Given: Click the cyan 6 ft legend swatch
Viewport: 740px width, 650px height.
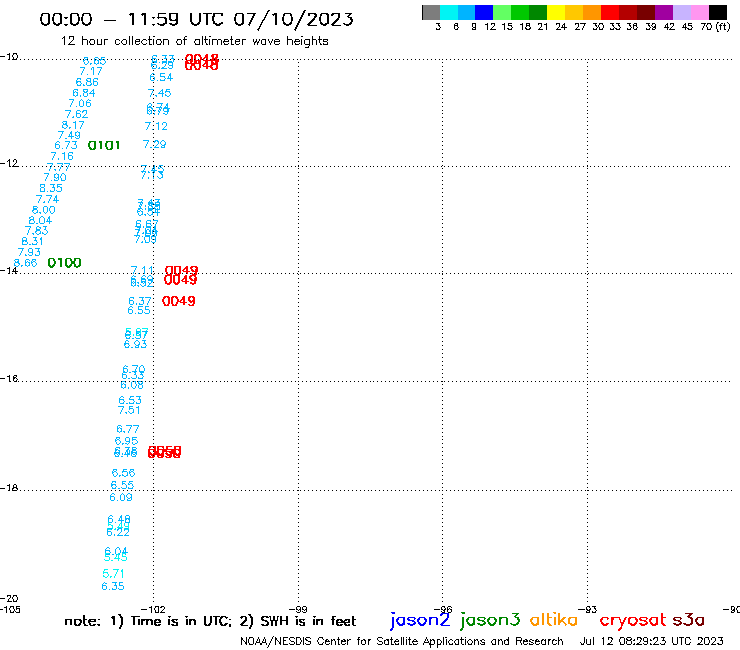Looking at the screenshot, I should pos(448,12).
